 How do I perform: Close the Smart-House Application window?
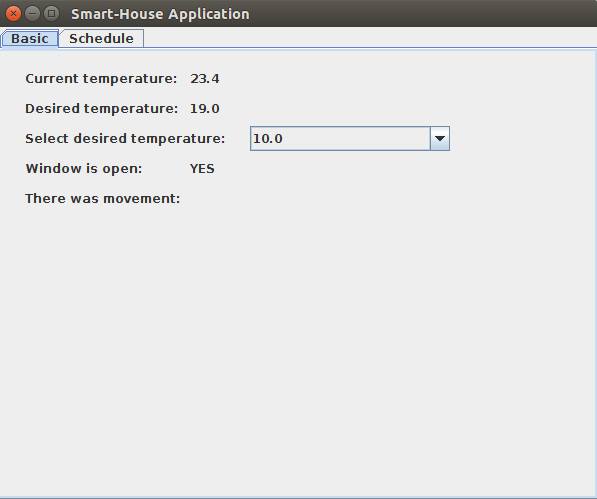coord(13,14)
